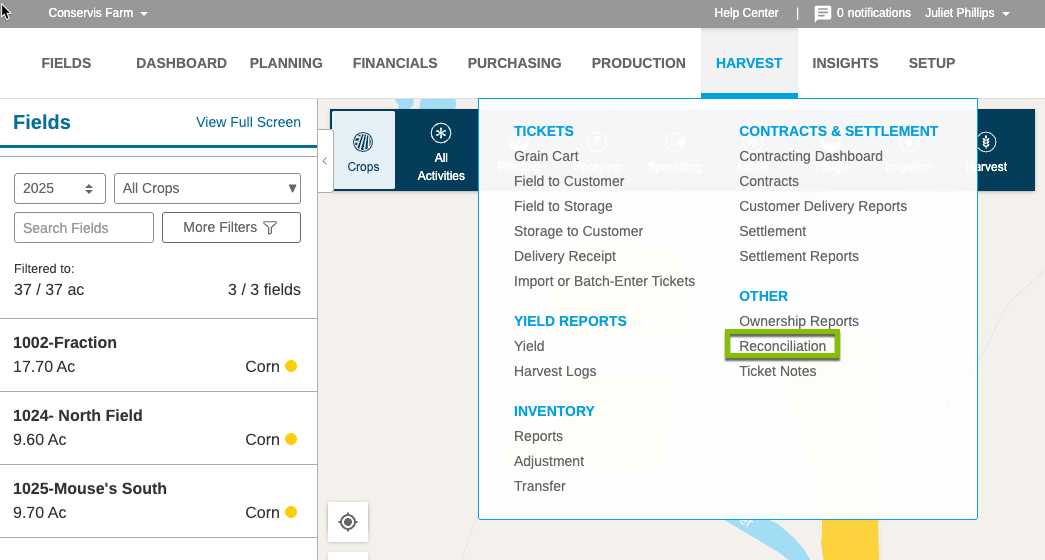The height and width of the screenshot is (560, 1045).
Task: Expand the All Crops dropdown
Action: (x=207, y=188)
